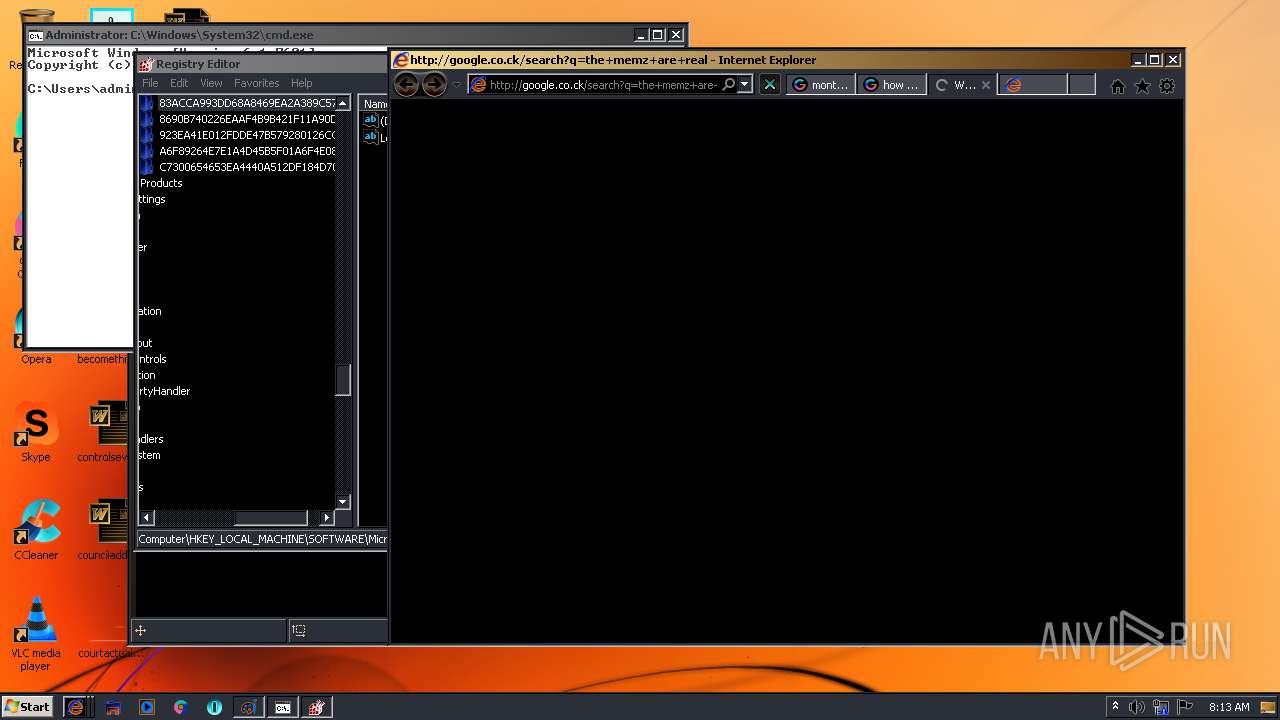The height and width of the screenshot is (720, 1280).
Task: Click registry tree horizontal scrollbar thumb
Action: coord(270,517)
